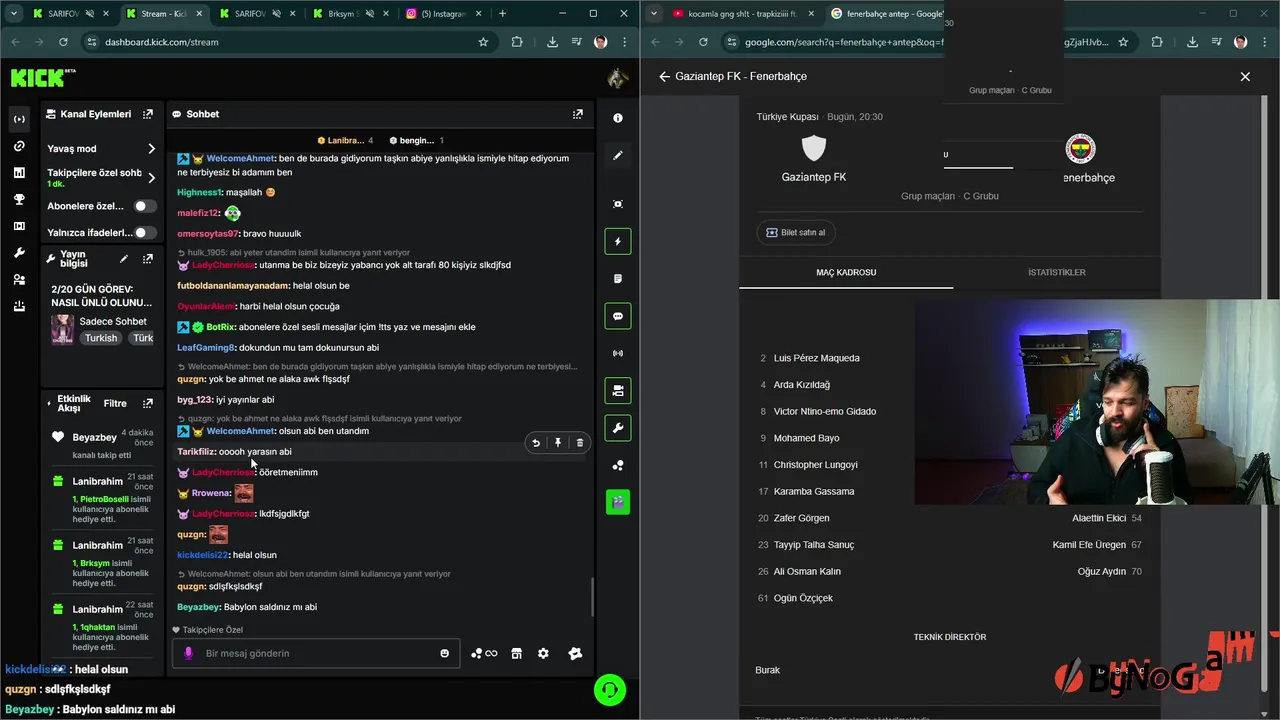Click the green clapperboard clip icon

618,502
